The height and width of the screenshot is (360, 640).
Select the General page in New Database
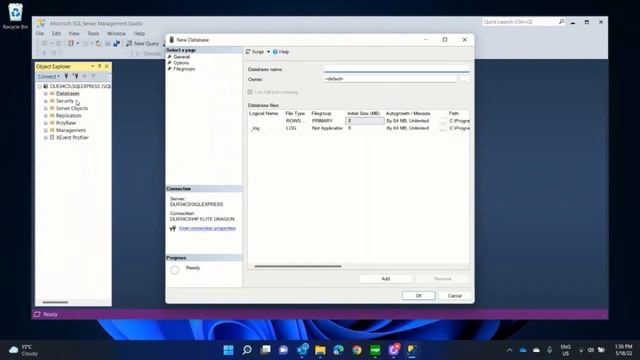182,57
